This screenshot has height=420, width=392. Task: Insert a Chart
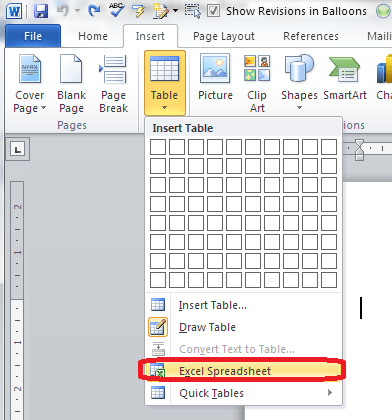(383, 78)
